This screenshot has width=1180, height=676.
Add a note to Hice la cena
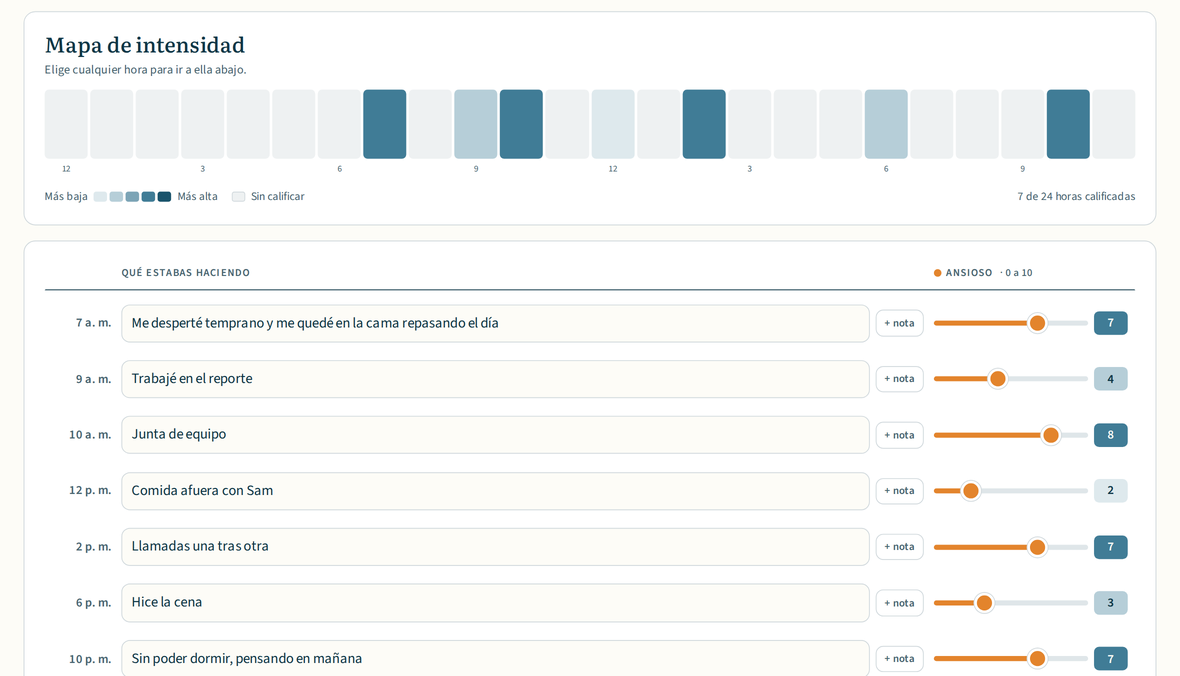click(x=899, y=603)
